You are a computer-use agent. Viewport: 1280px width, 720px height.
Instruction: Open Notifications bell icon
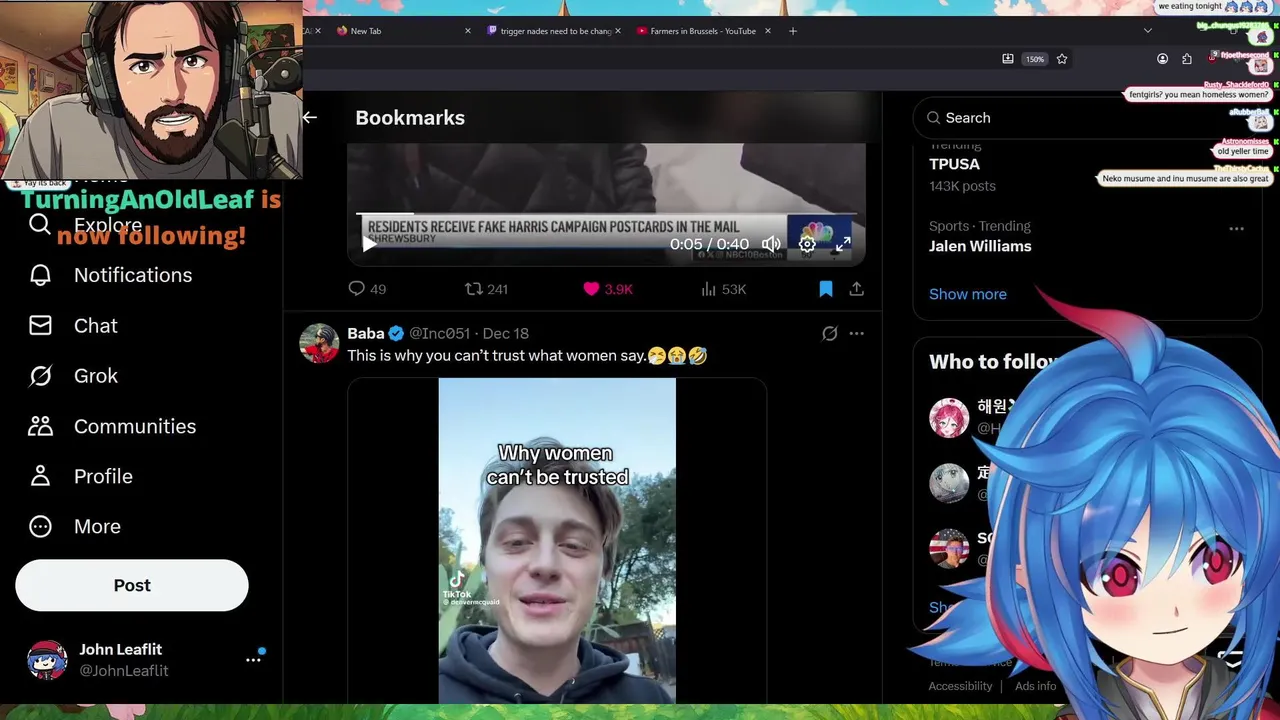(40, 275)
